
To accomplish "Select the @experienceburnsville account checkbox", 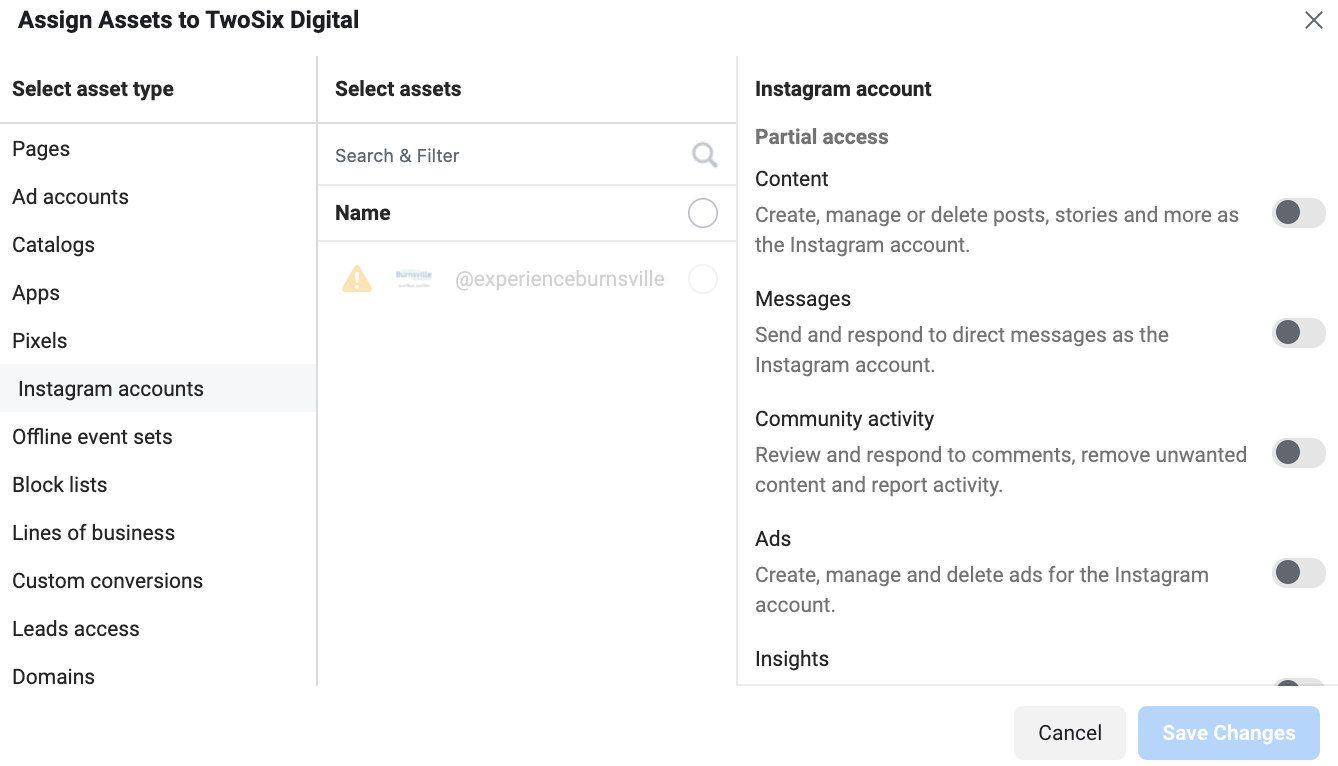I will click(x=703, y=279).
